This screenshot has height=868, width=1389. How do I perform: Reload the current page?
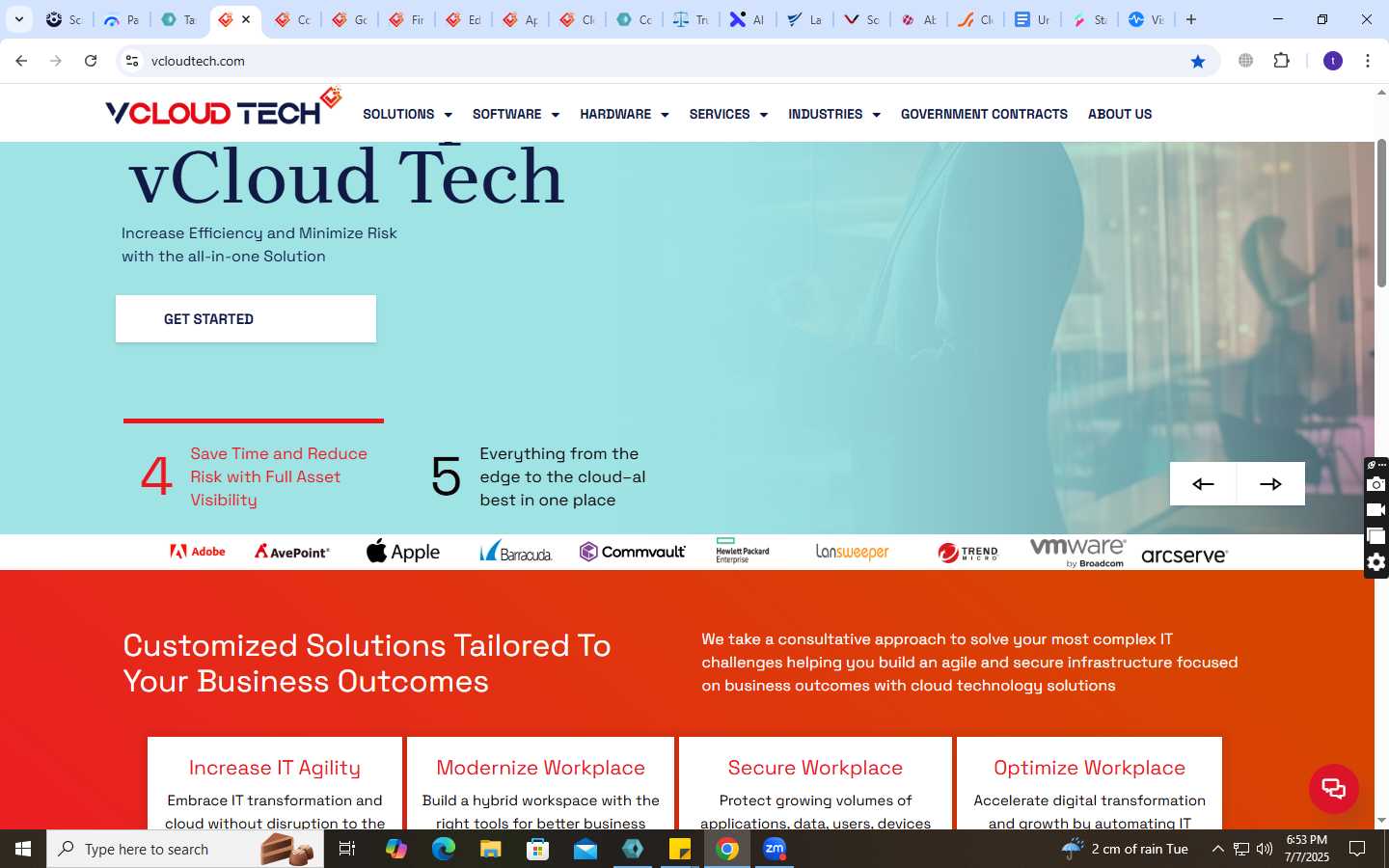point(91,61)
